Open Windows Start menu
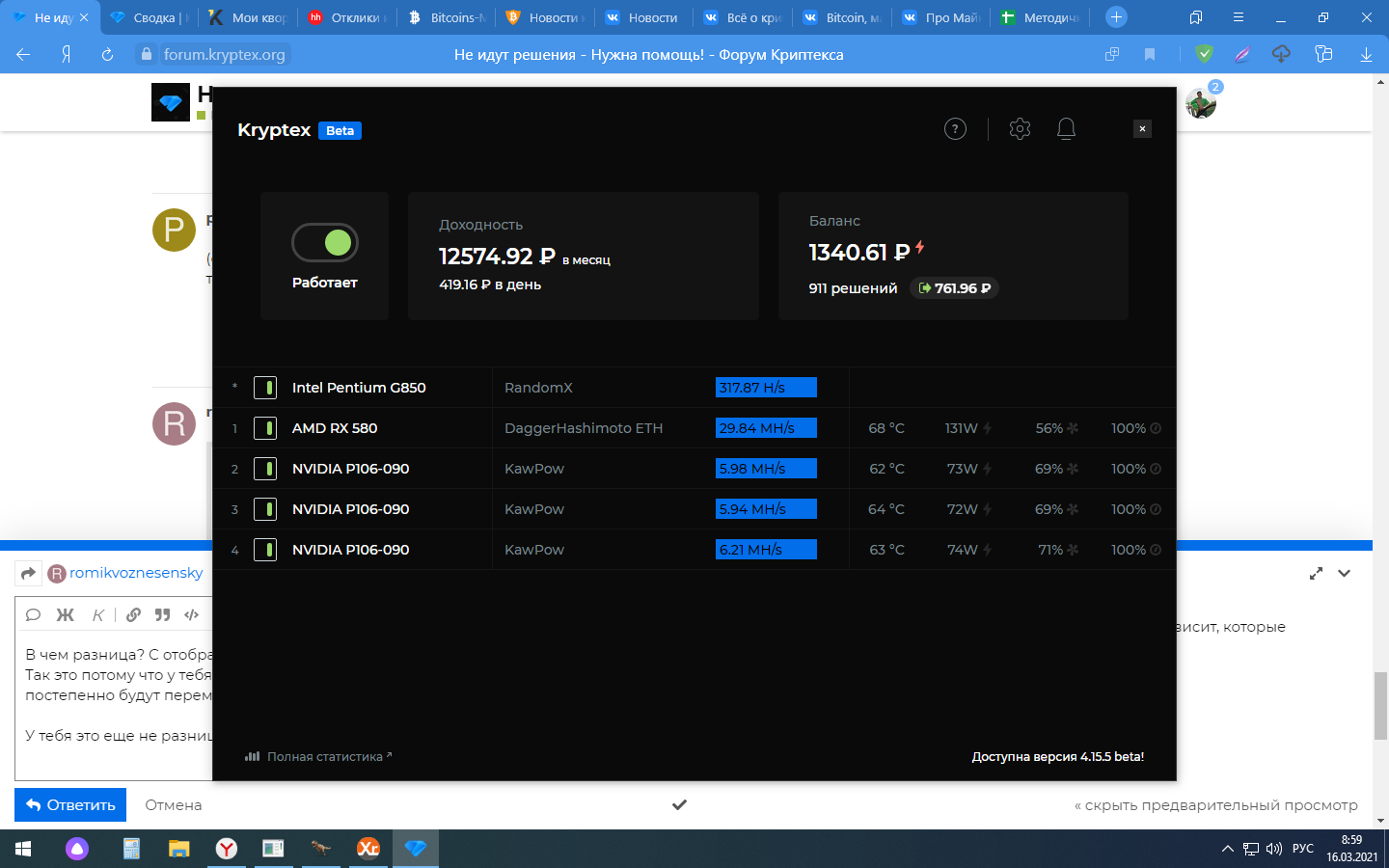Screen dimensions: 1389x868 pos(23,849)
